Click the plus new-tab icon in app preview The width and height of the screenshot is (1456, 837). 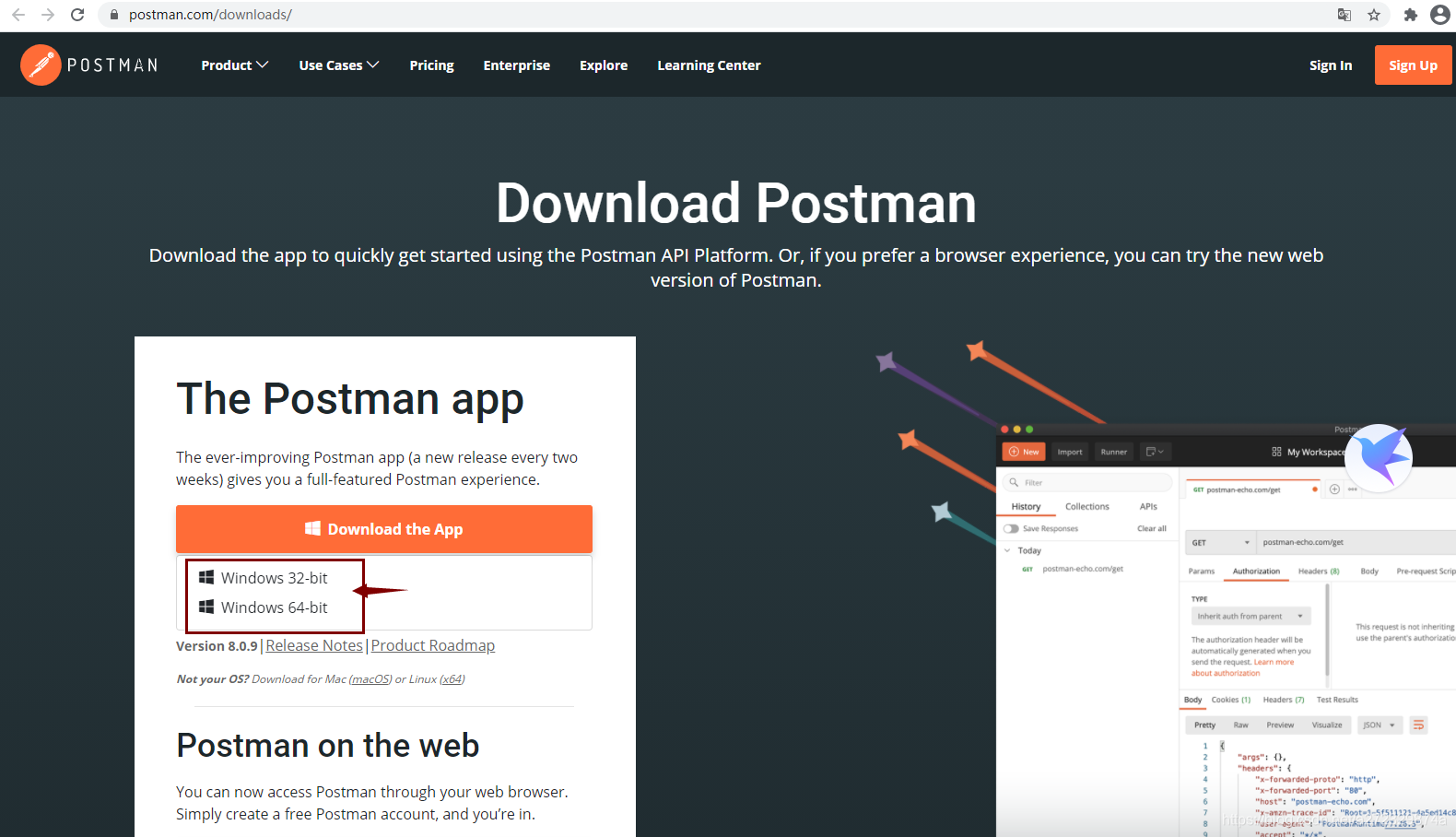1334,489
